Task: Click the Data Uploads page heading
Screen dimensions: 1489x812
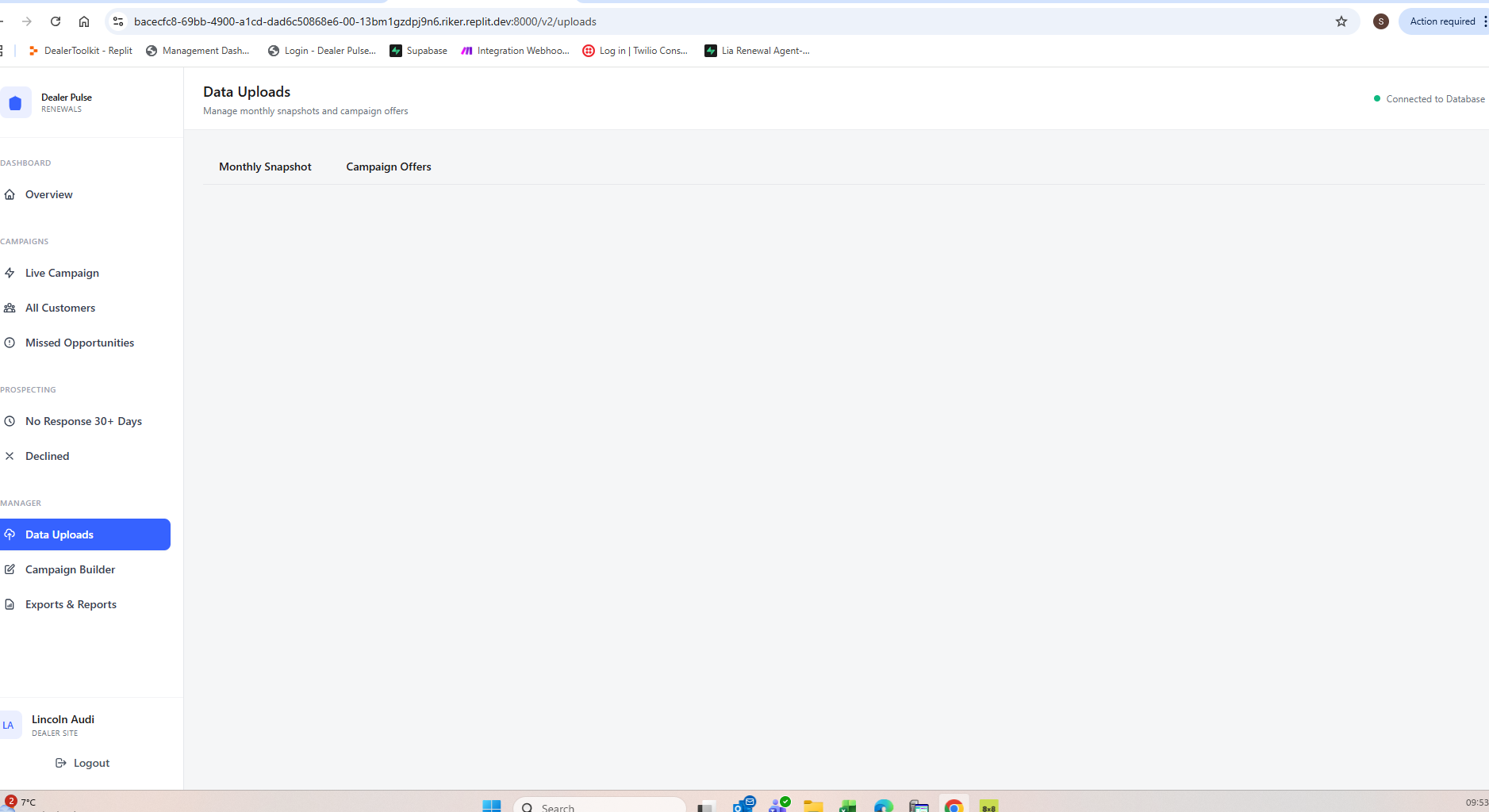Action: [x=247, y=92]
